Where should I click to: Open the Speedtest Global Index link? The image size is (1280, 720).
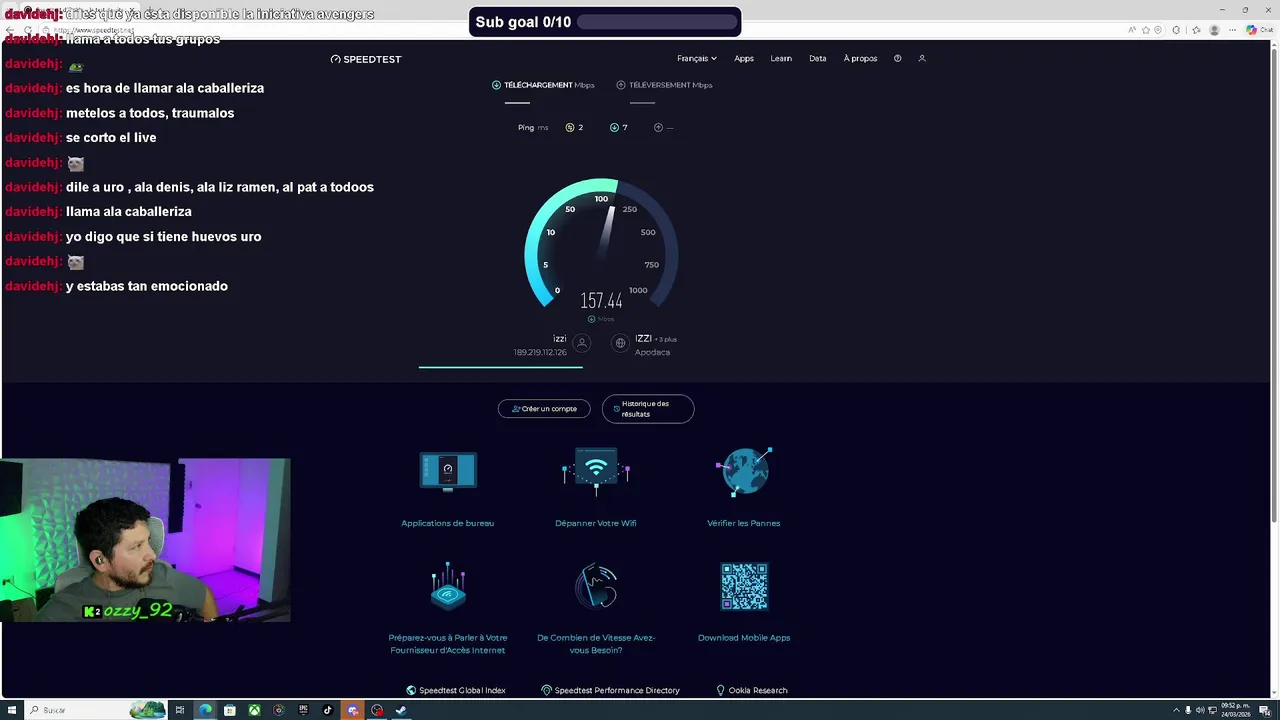456,690
